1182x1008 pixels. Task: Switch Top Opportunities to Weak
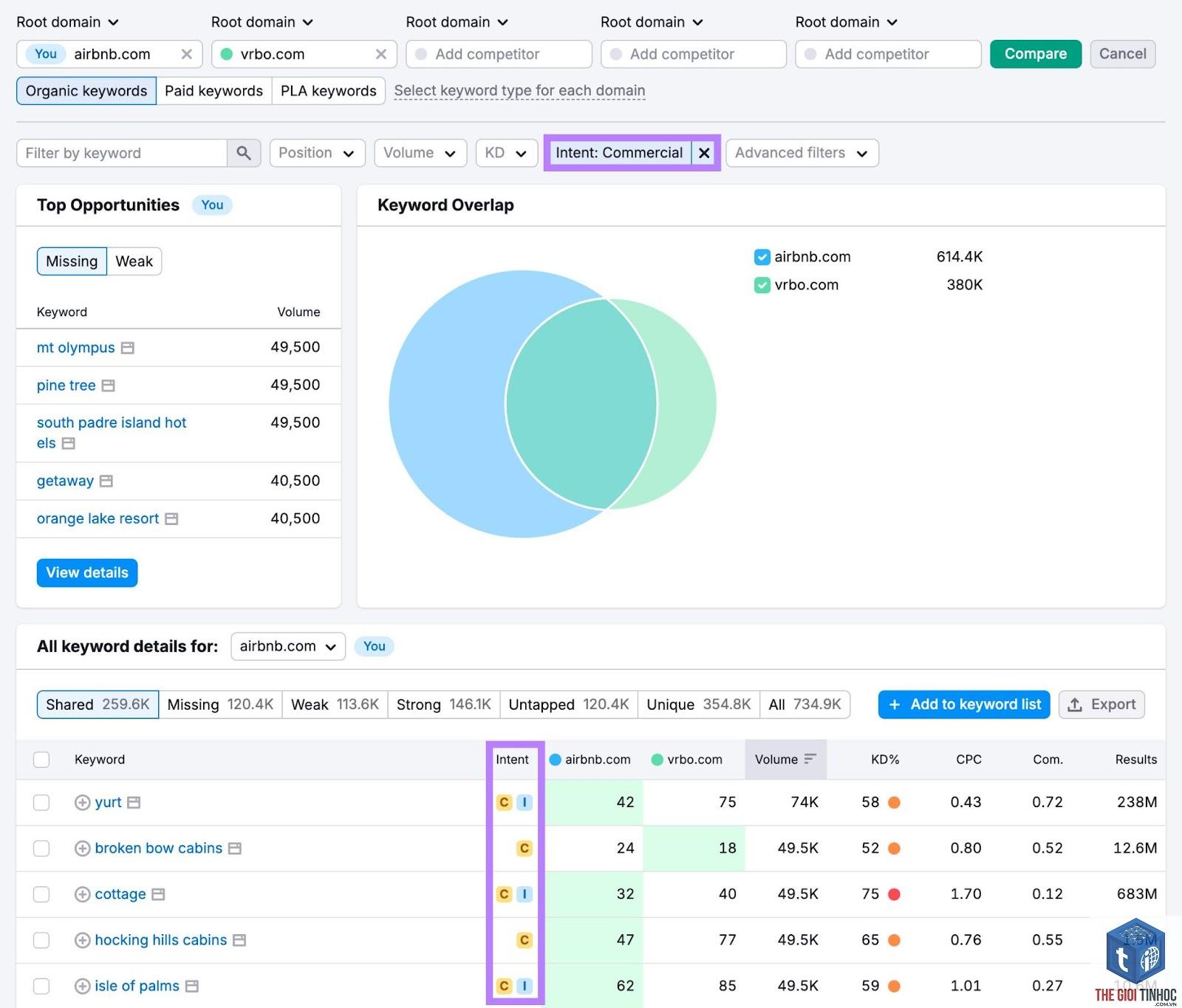coord(134,261)
